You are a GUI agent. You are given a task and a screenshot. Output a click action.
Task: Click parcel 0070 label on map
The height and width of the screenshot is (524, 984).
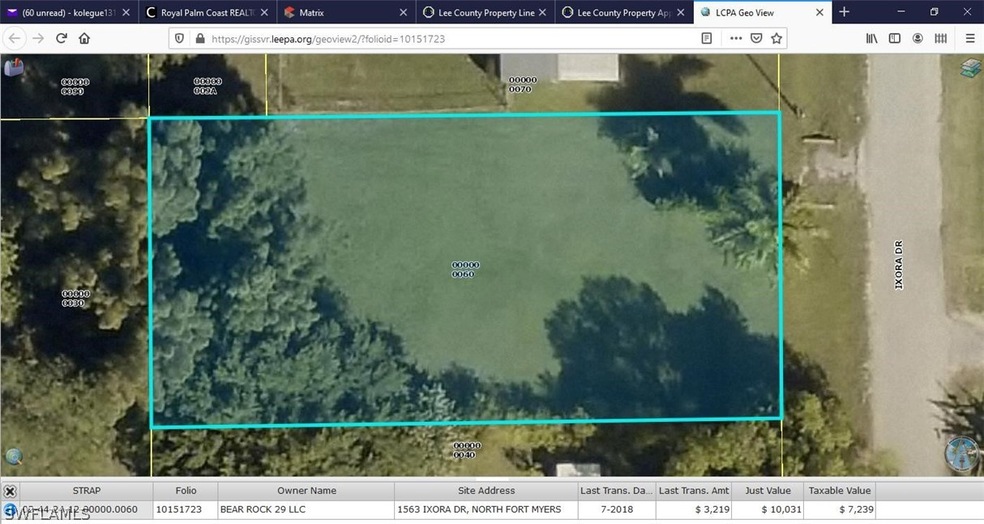coord(522,85)
